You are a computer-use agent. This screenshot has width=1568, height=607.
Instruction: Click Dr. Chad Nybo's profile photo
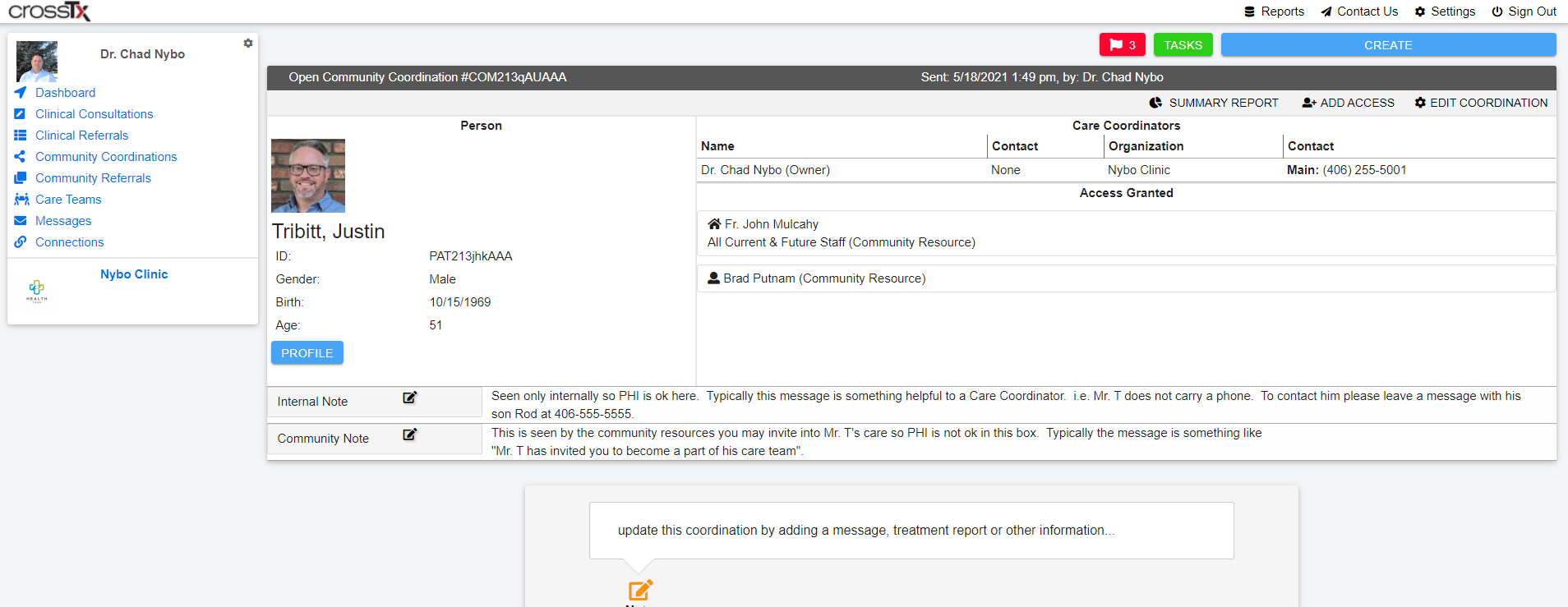point(37,61)
